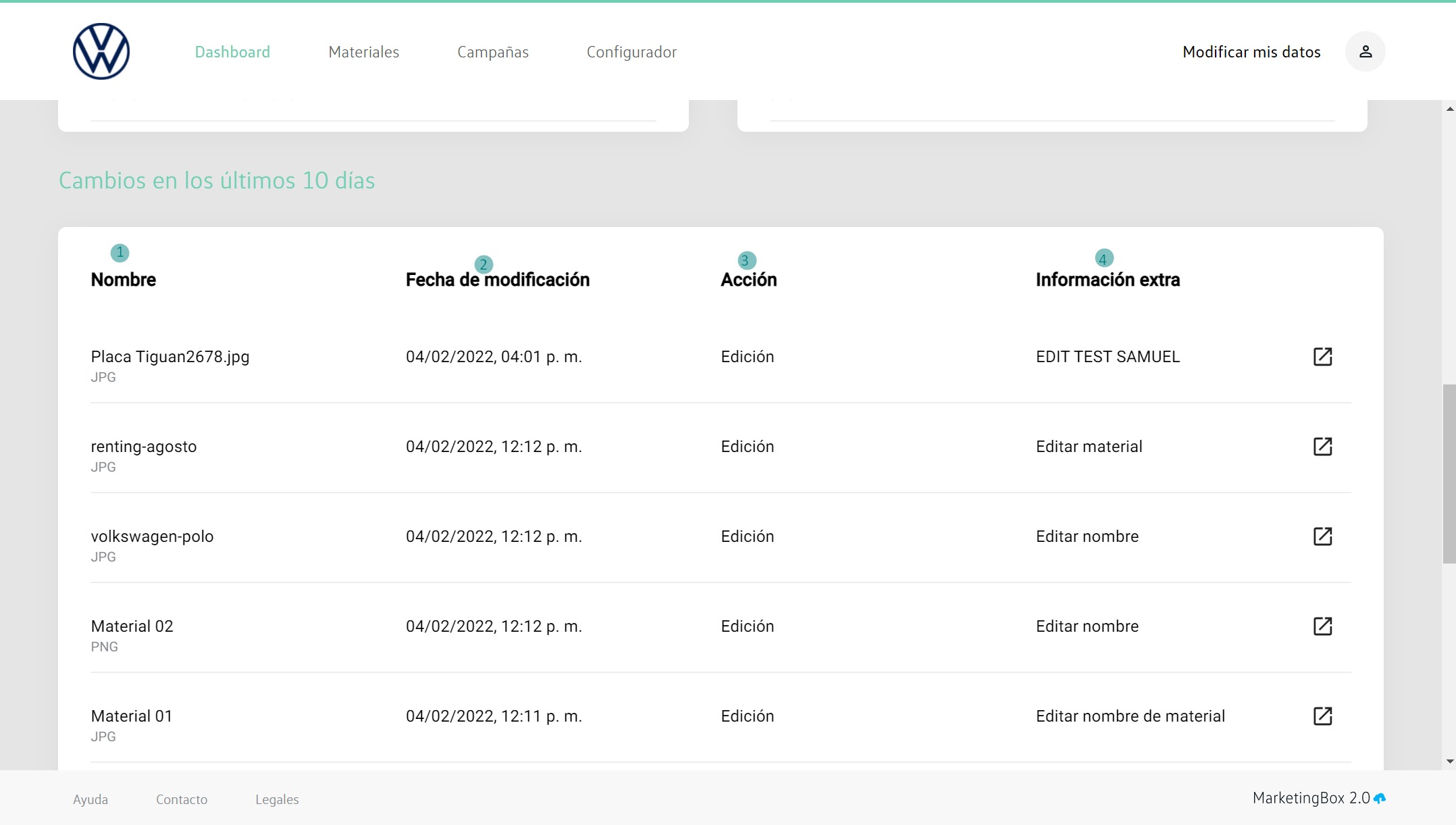Open the Materiales menu item
The image size is (1456, 825).
pos(363,52)
